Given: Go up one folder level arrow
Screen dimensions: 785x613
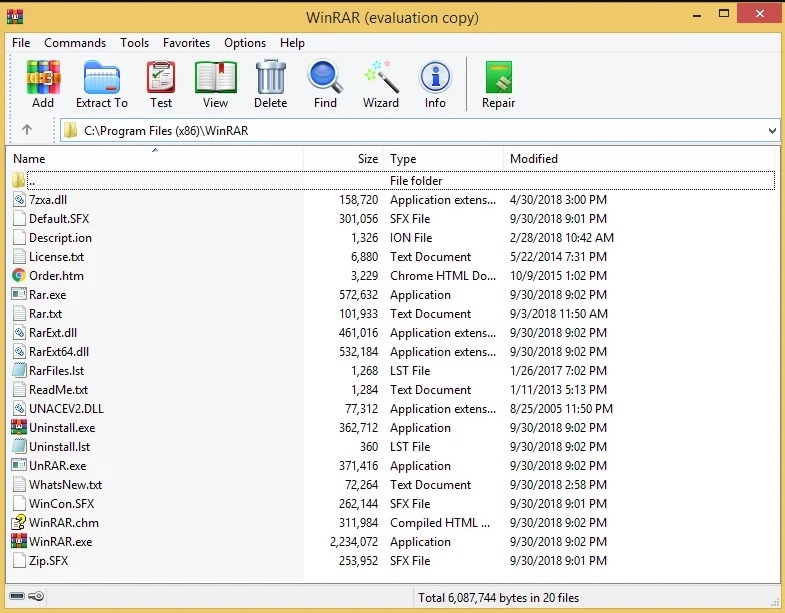Looking at the screenshot, I should (x=27, y=130).
